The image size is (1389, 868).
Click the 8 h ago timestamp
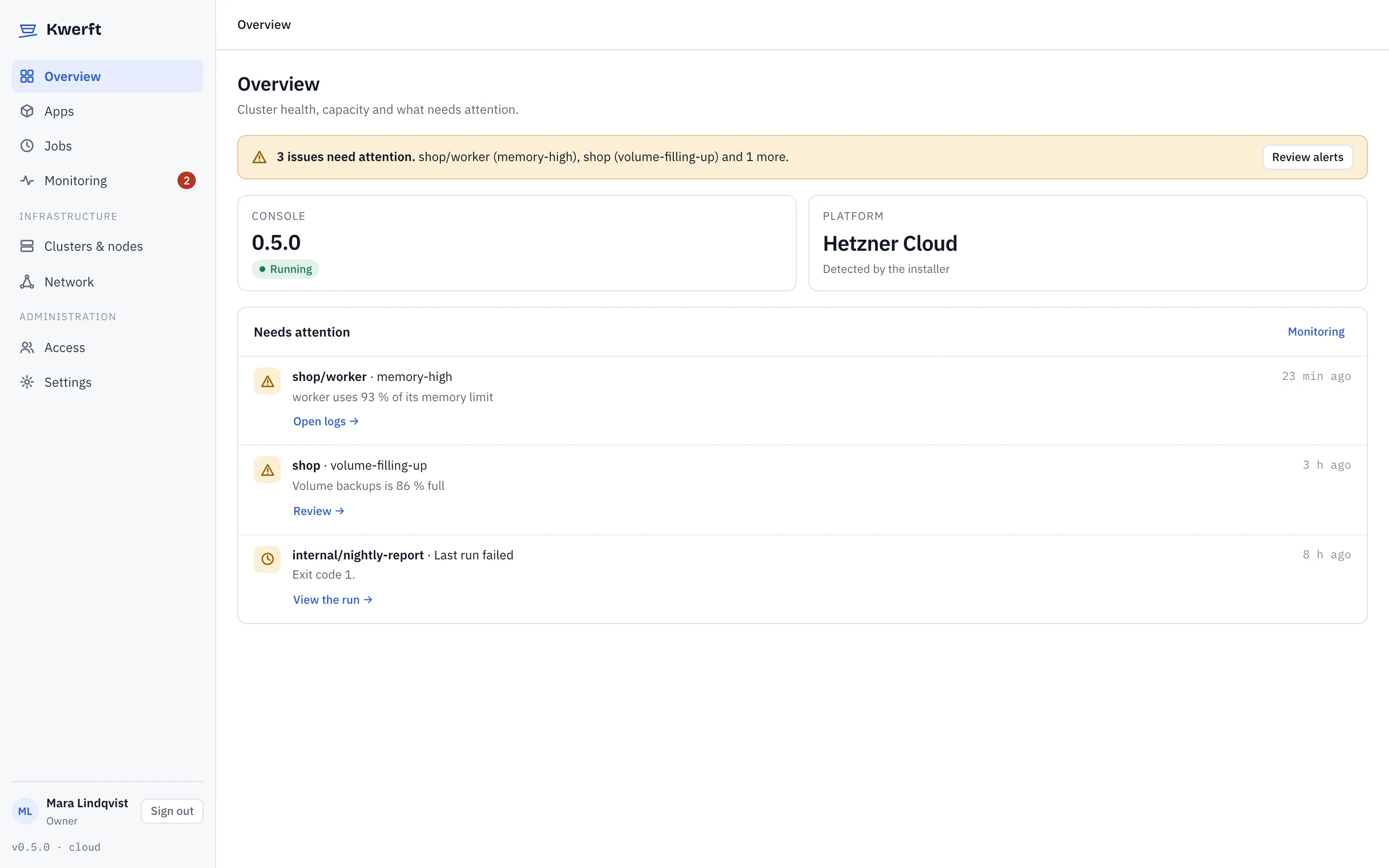click(x=1326, y=555)
